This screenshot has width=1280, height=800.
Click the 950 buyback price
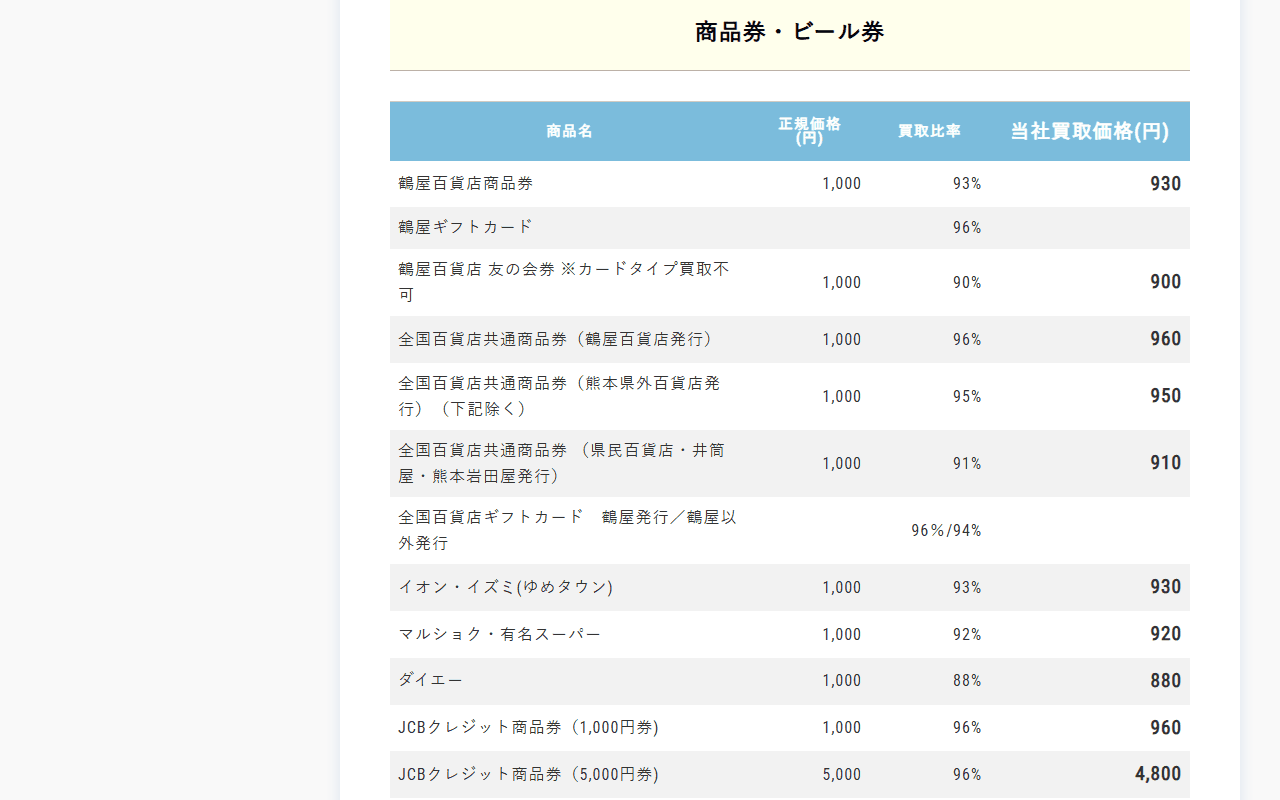(1165, 396)
